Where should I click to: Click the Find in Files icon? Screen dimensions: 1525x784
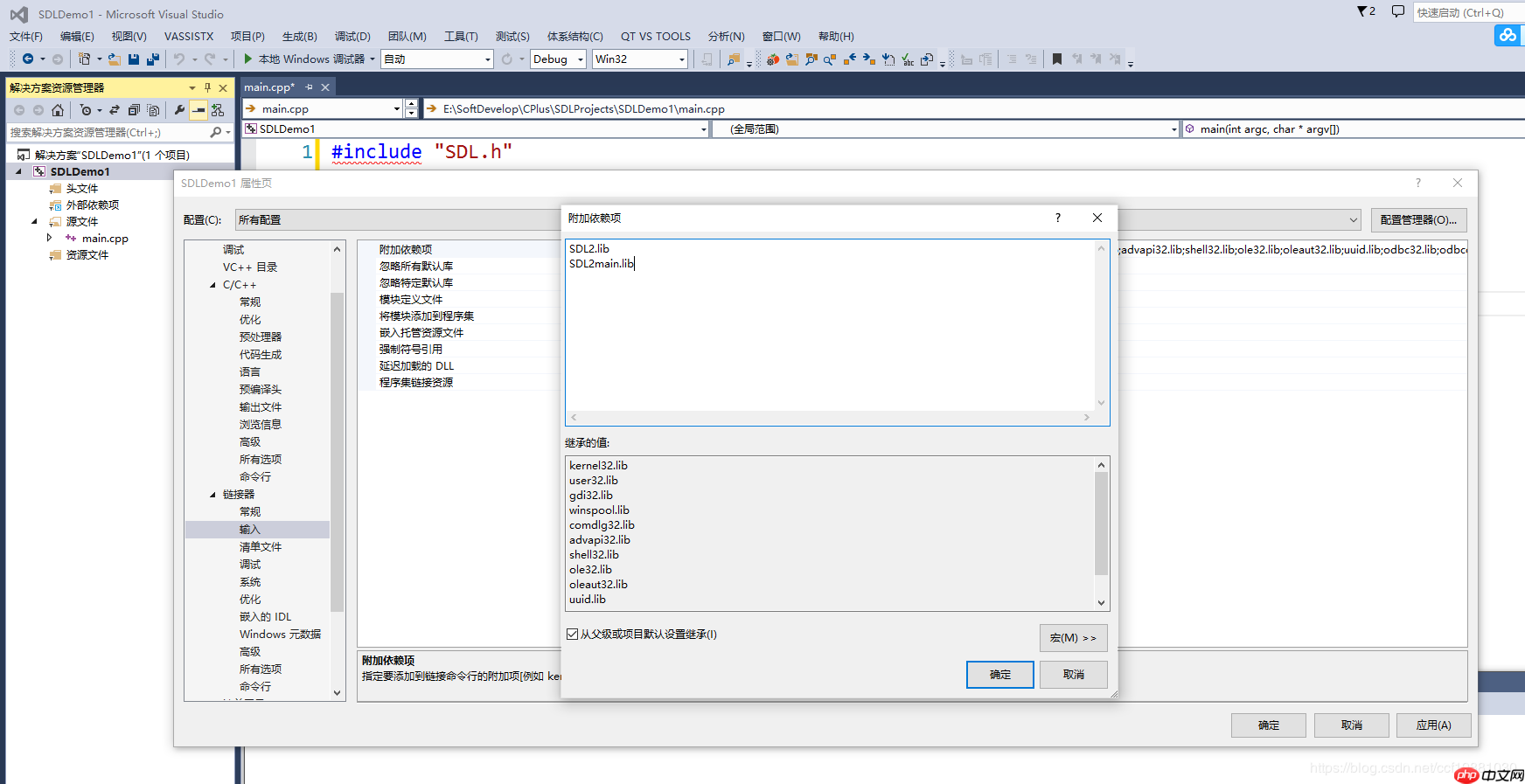pos(734,59)
